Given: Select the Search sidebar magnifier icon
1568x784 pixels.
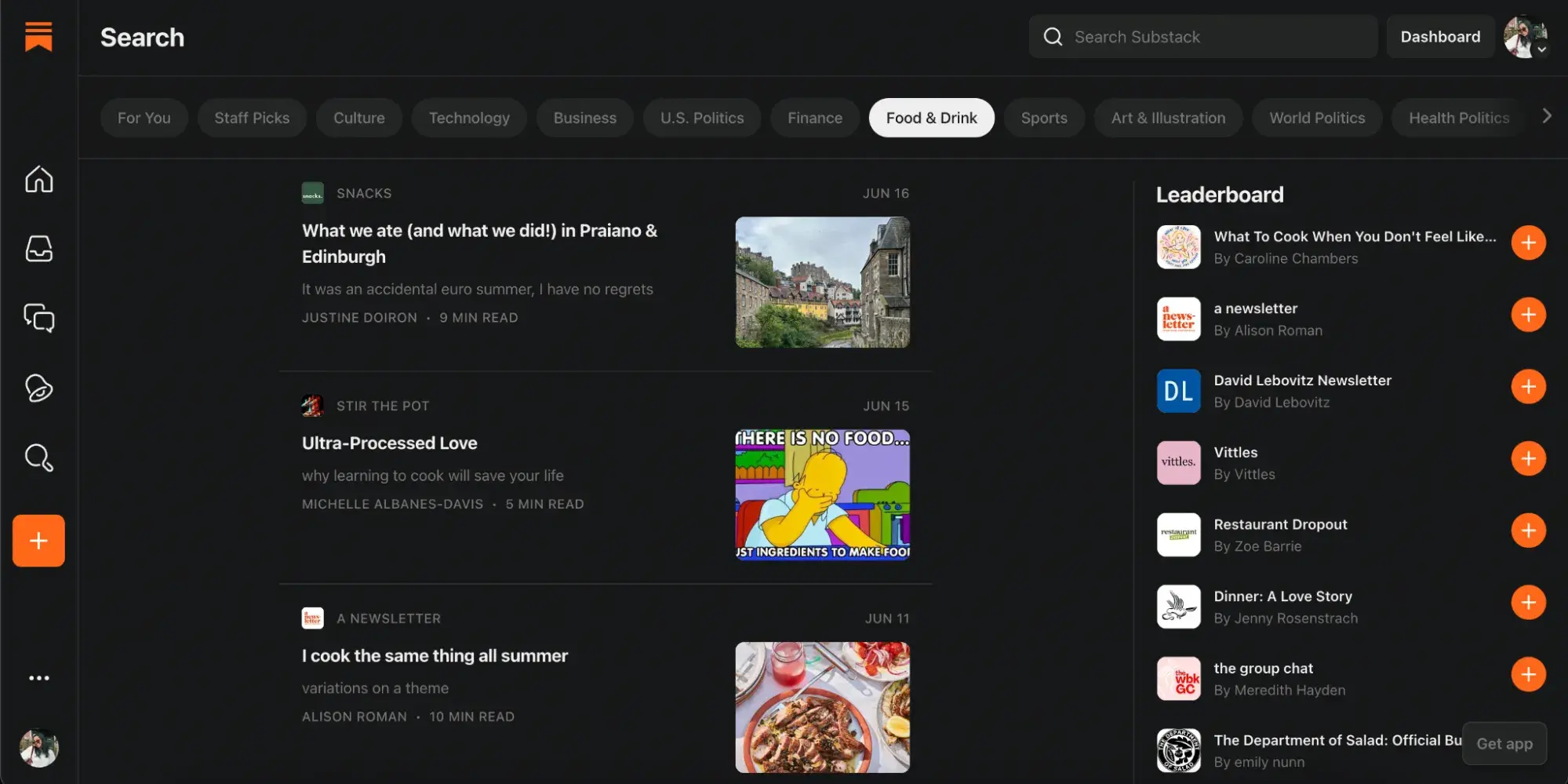Looking at the screenshot, I should pos(38,458).
